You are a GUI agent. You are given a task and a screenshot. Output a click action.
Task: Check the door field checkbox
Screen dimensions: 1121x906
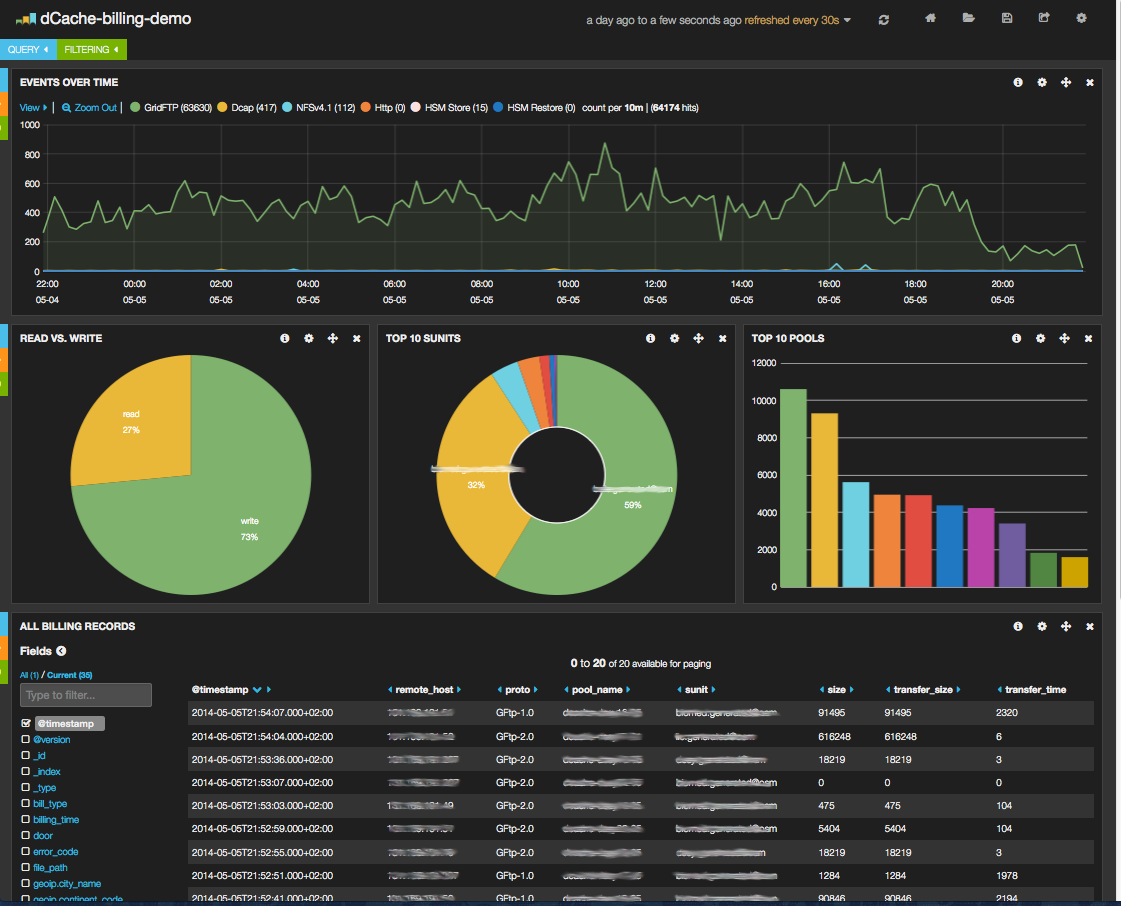pos(26,835)
